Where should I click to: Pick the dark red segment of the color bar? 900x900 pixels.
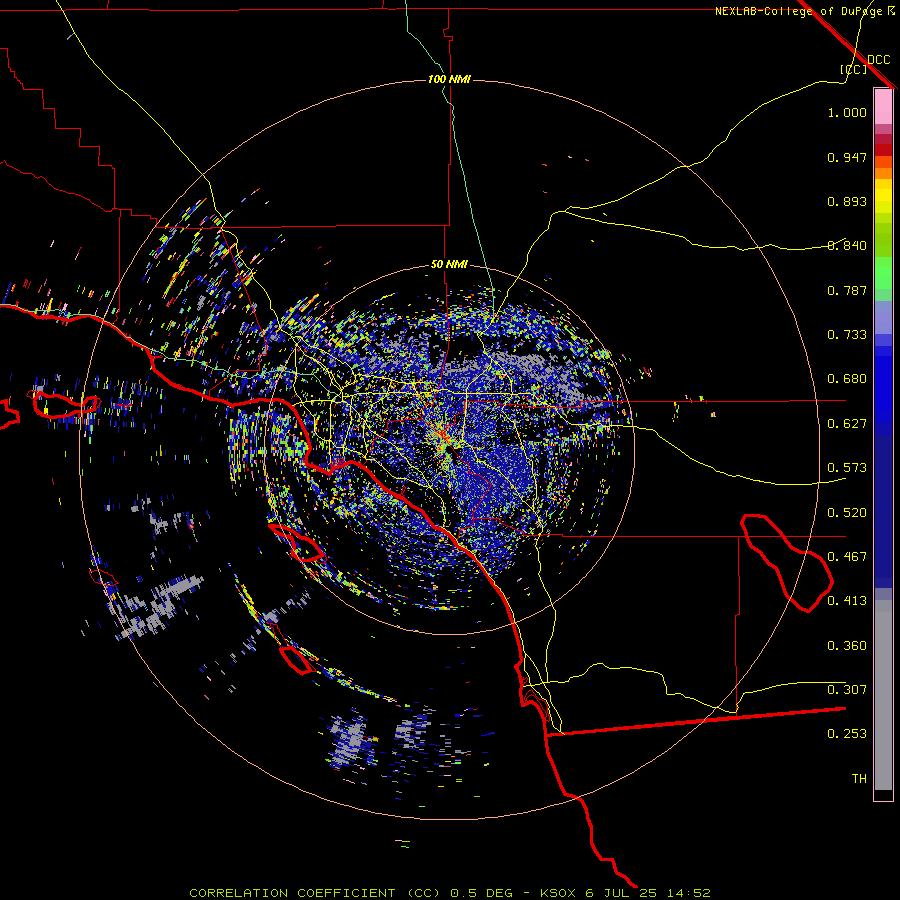coord(883,139)
